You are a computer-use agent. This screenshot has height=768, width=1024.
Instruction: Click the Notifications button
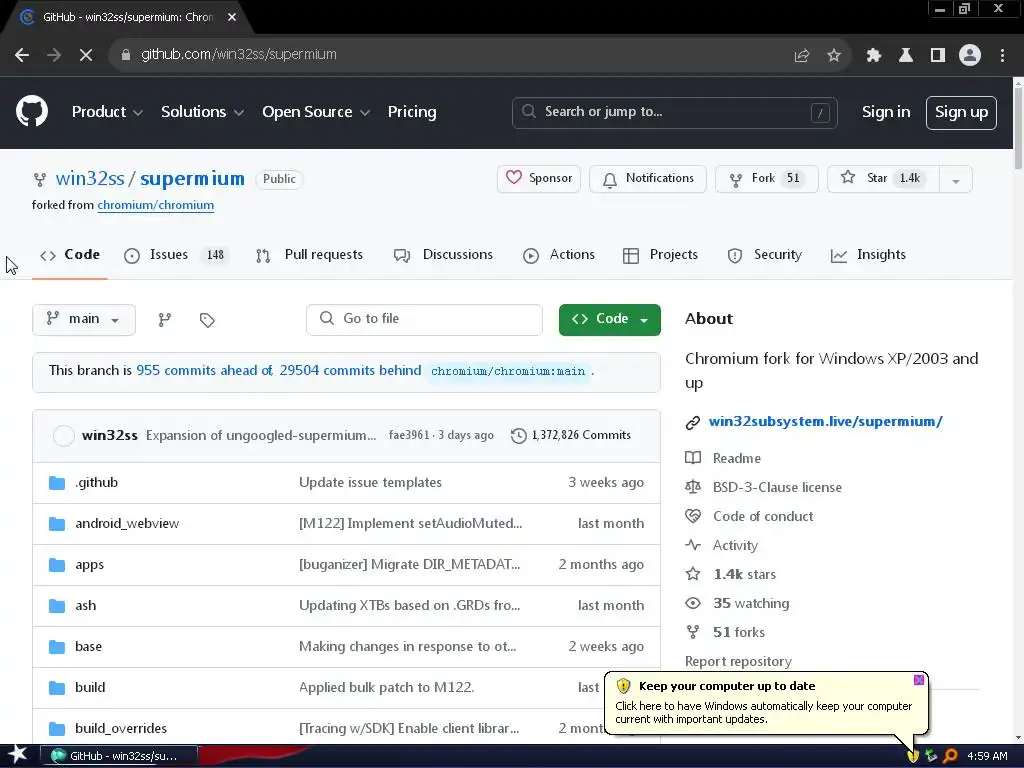(648, 179)
